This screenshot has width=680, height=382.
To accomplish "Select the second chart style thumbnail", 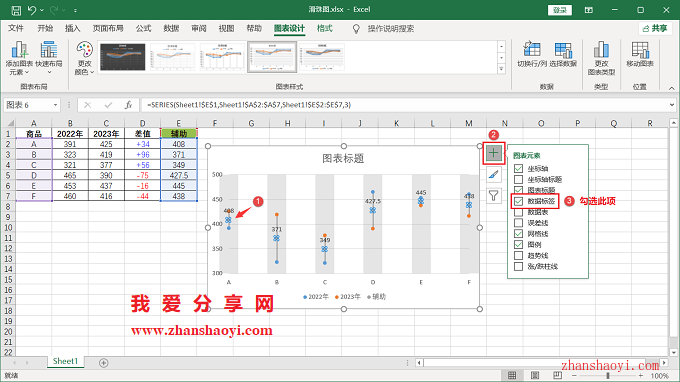I will click(173, 57).
